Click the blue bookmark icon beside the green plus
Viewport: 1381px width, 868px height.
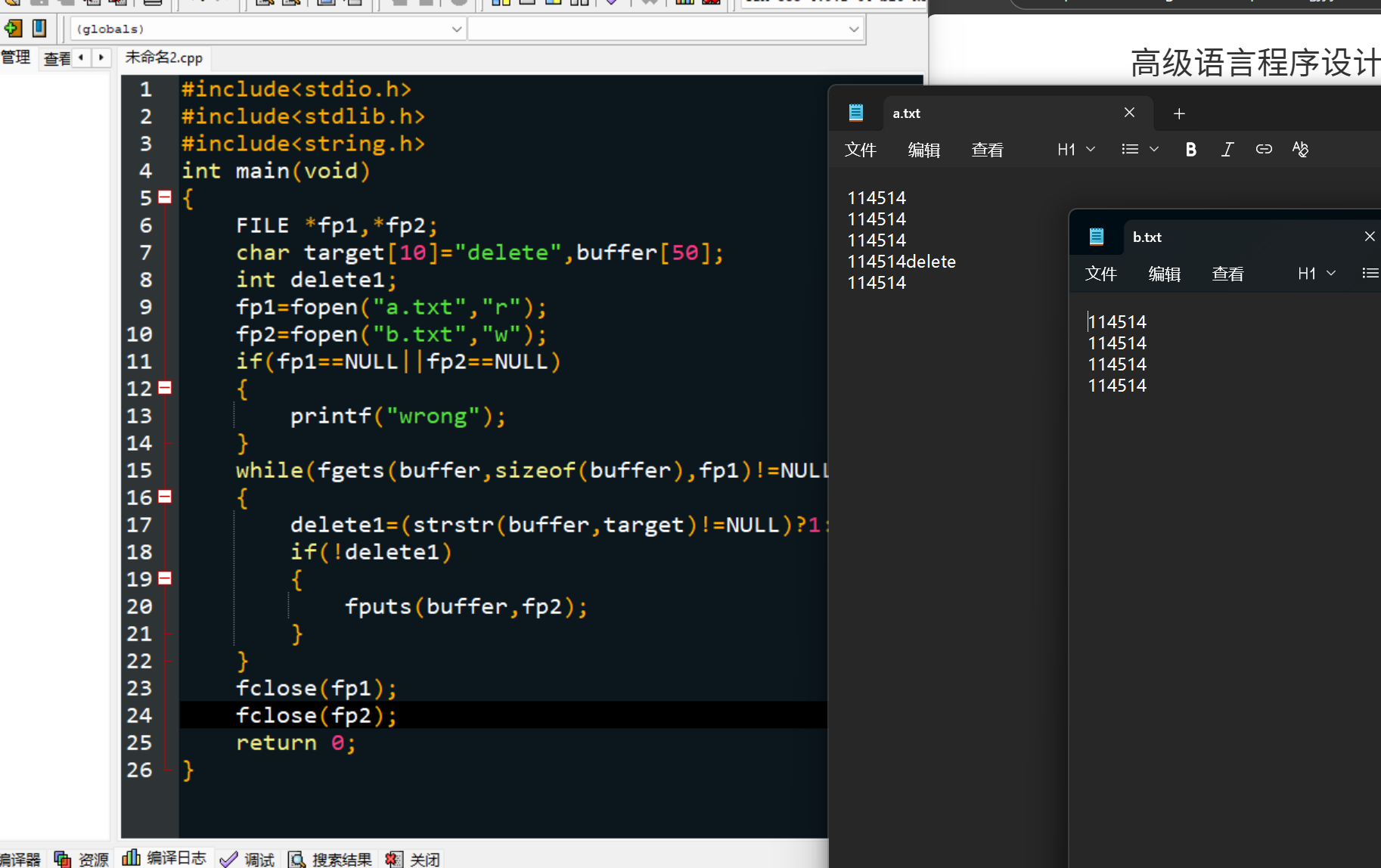coord(39,29)
